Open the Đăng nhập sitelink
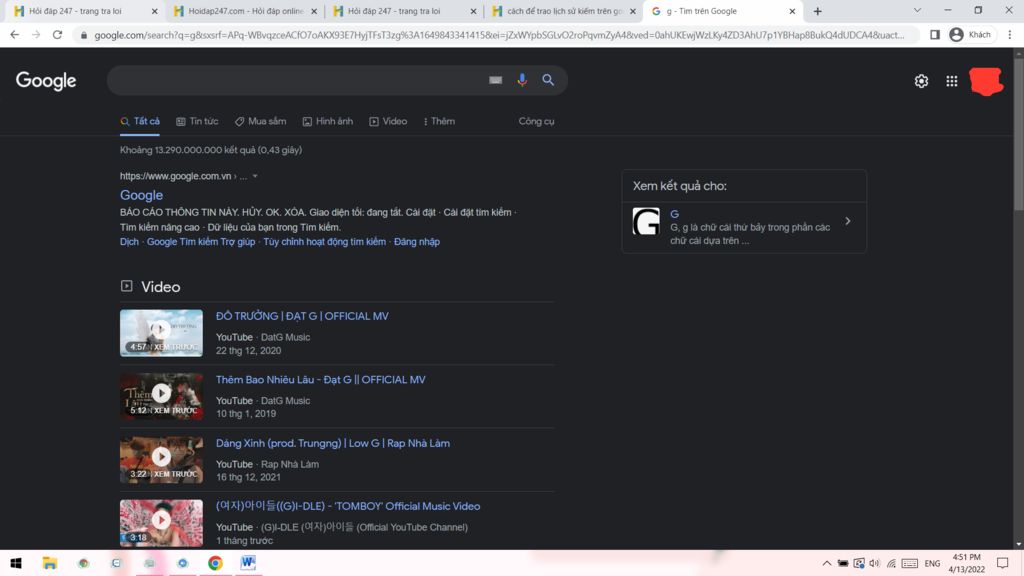Screen dimensions: 1024x576 coord(417,242)
